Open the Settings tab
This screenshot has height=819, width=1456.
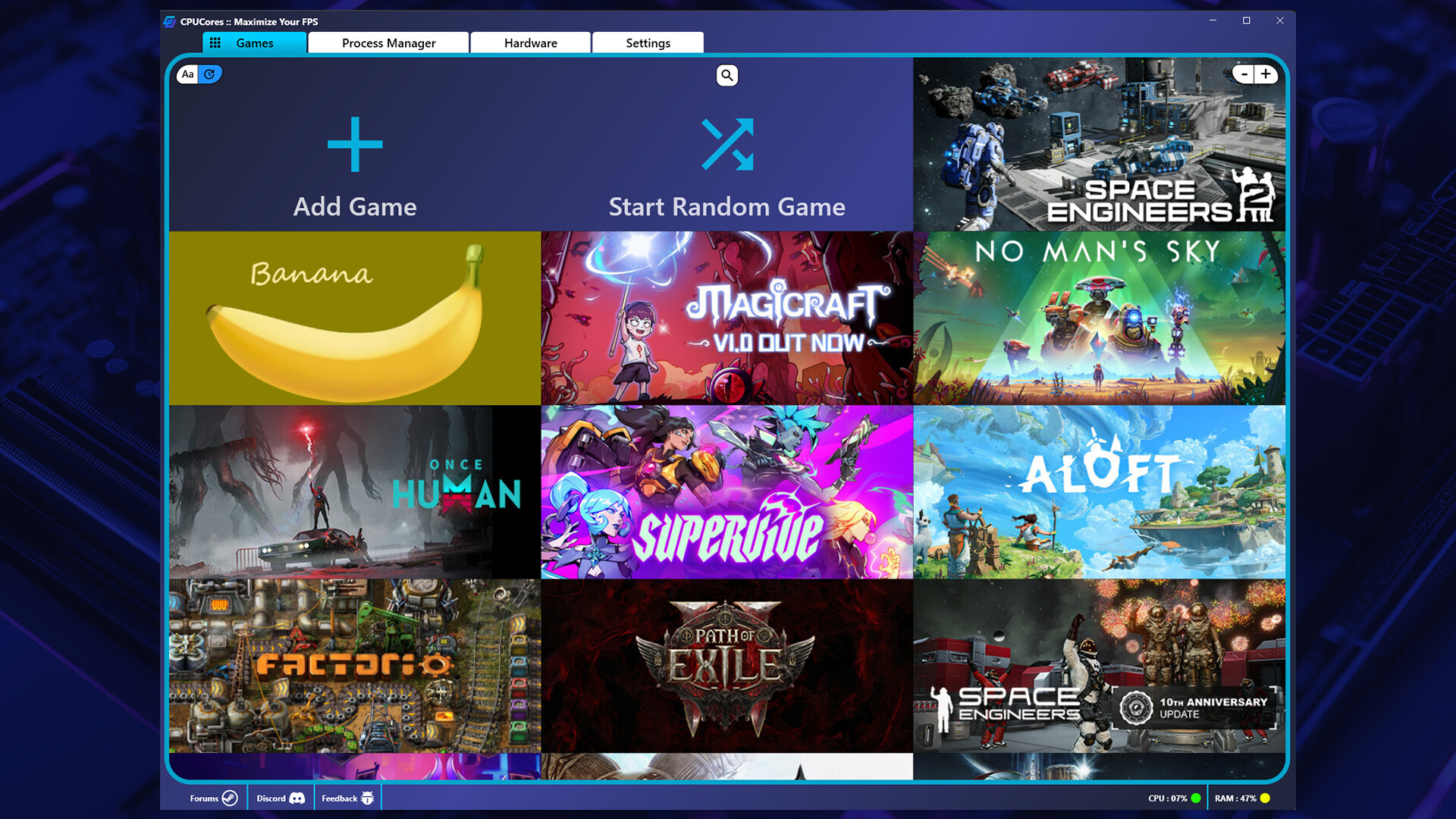tap(648, 42)
